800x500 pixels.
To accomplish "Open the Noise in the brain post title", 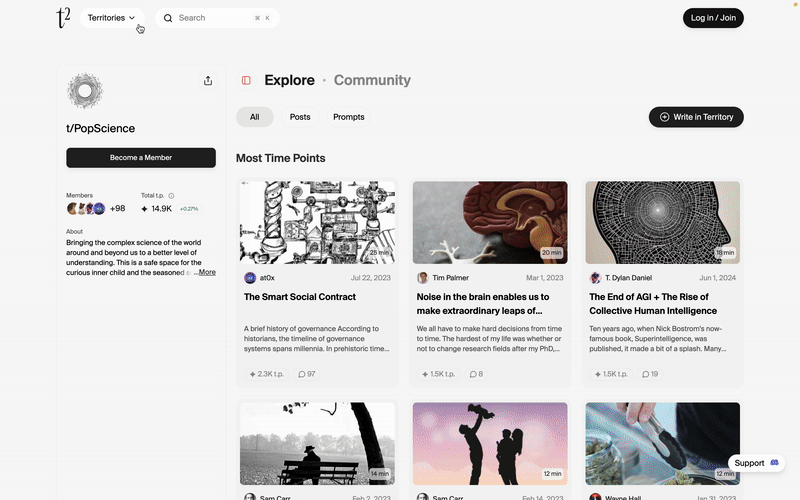I will point(483,304).
